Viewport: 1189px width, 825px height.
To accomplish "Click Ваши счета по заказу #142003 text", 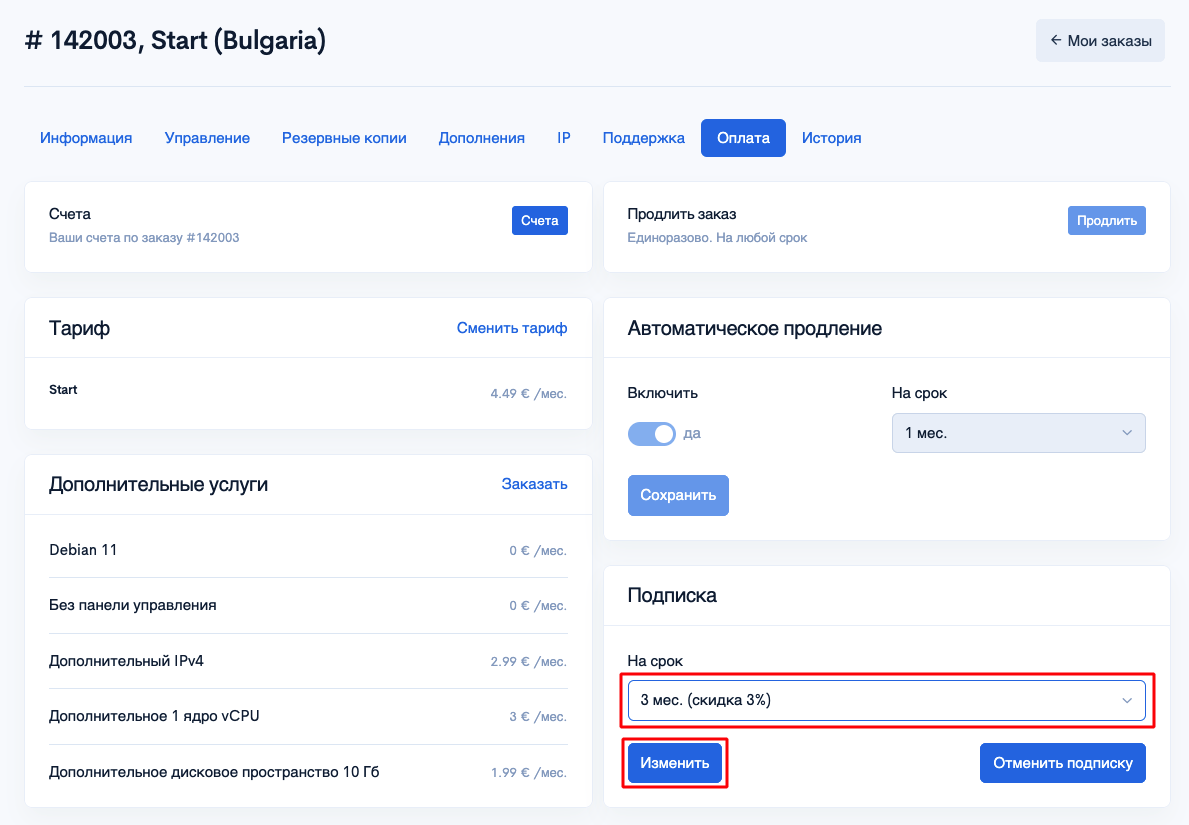I will 144,237.
